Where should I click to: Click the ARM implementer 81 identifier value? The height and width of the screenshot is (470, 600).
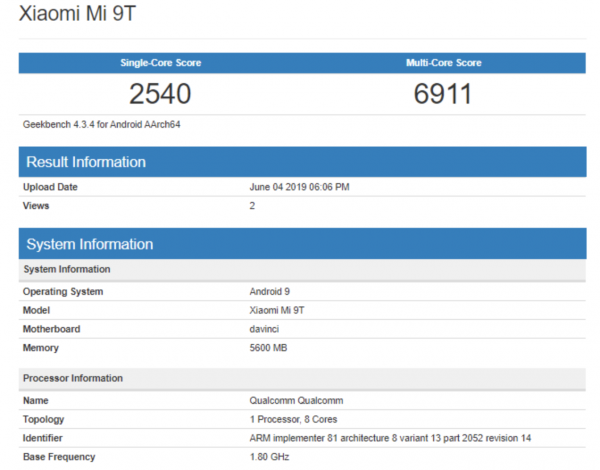pos(390,438)
